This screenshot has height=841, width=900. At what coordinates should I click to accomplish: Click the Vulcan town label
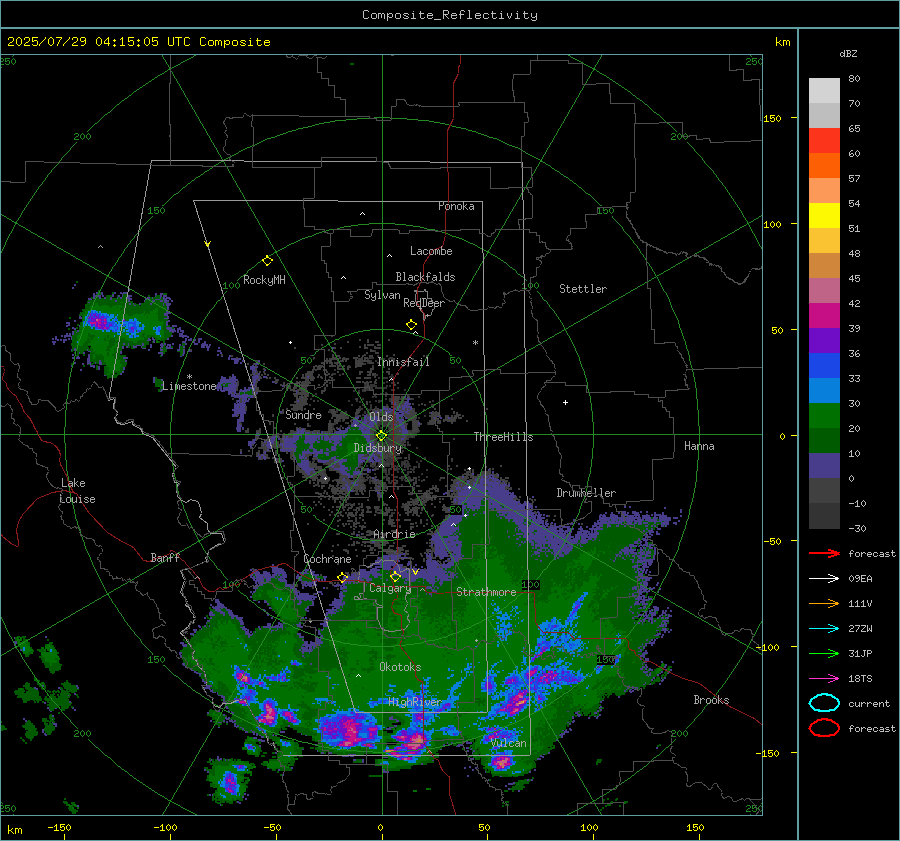point(509,743)
